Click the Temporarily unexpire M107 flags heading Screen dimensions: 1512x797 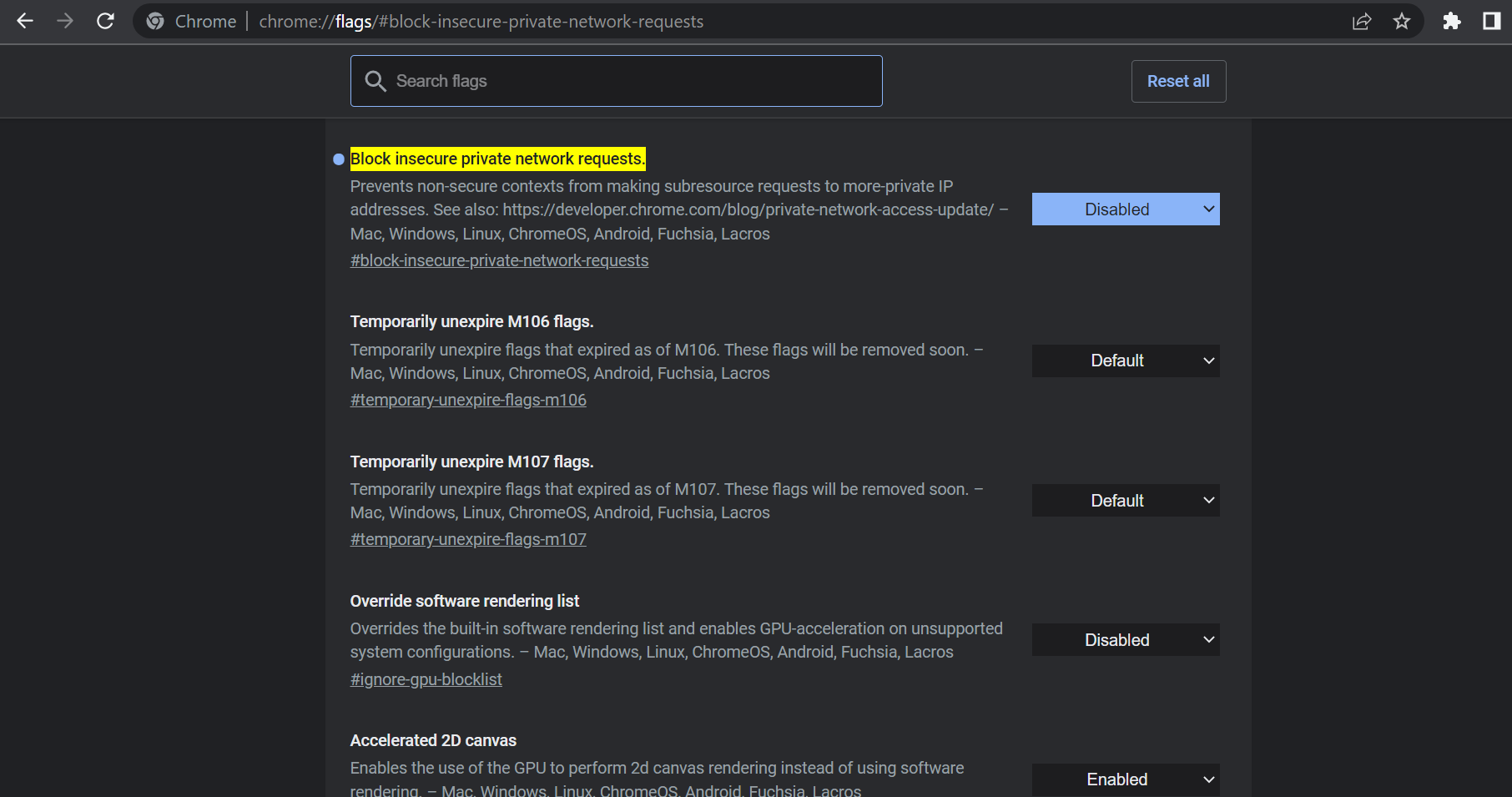471,462
